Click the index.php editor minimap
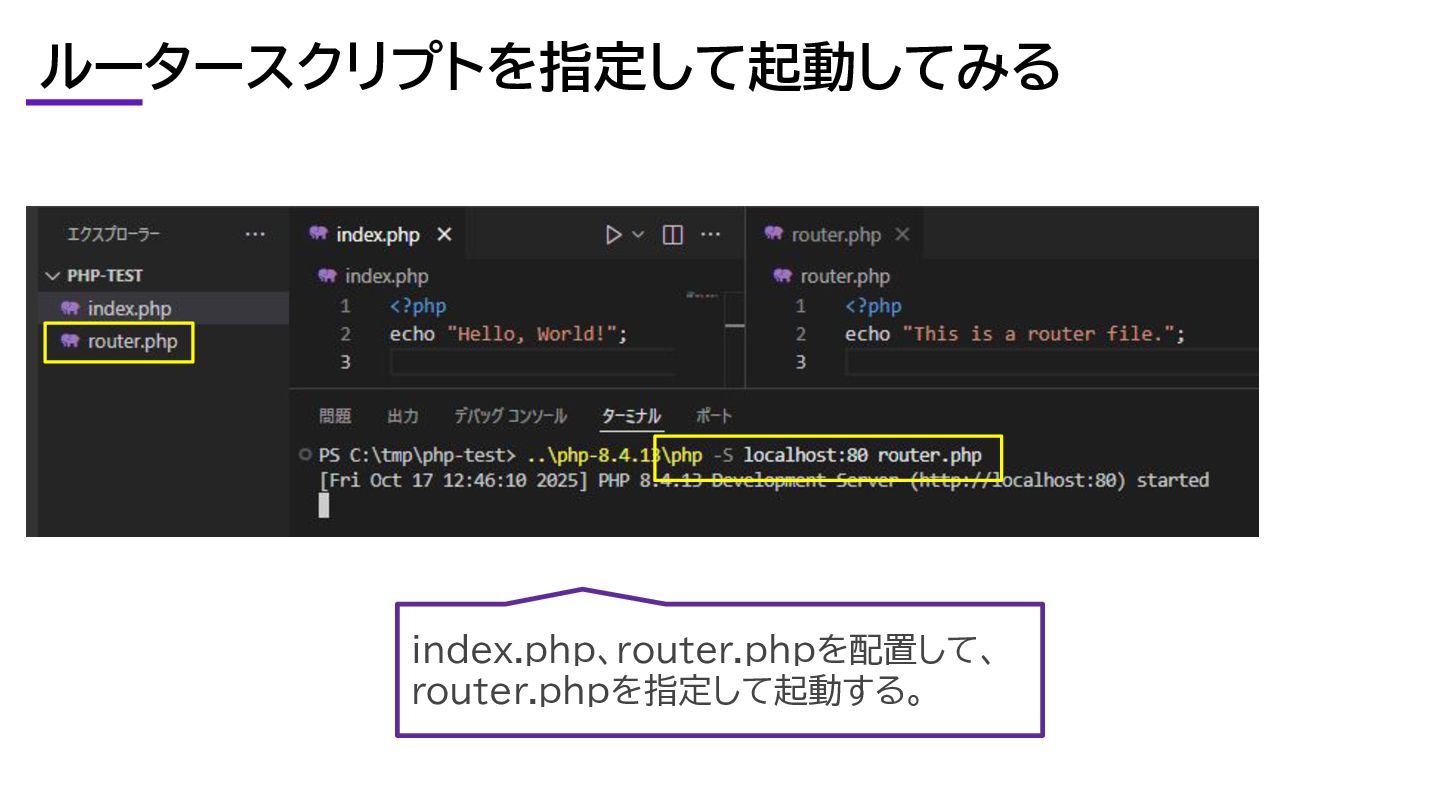The height and width of the screenshot is (810, 1440). click(704, 296)
